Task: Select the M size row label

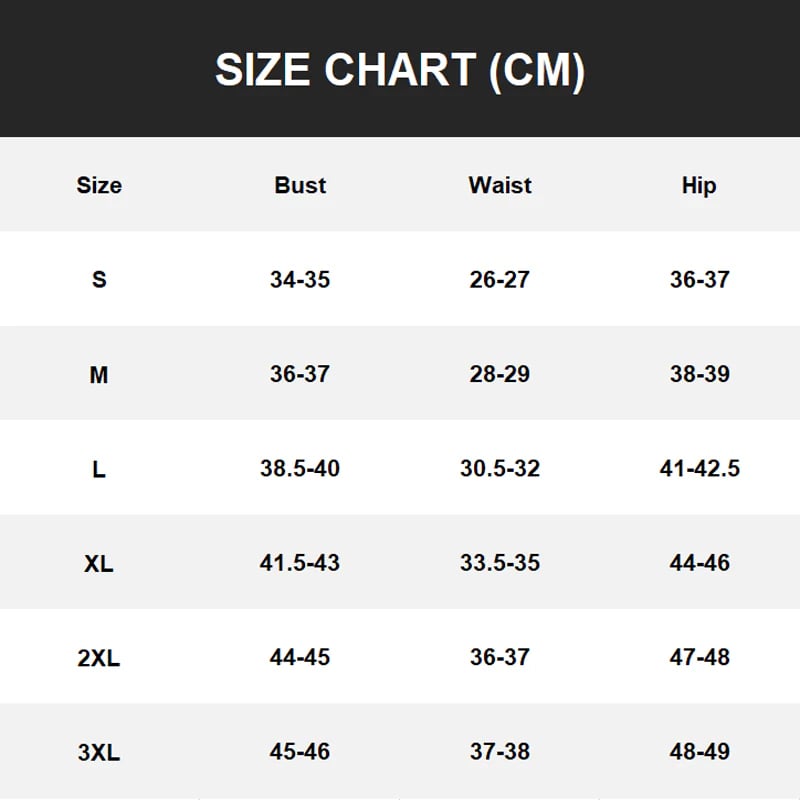Action: point(99,374)
